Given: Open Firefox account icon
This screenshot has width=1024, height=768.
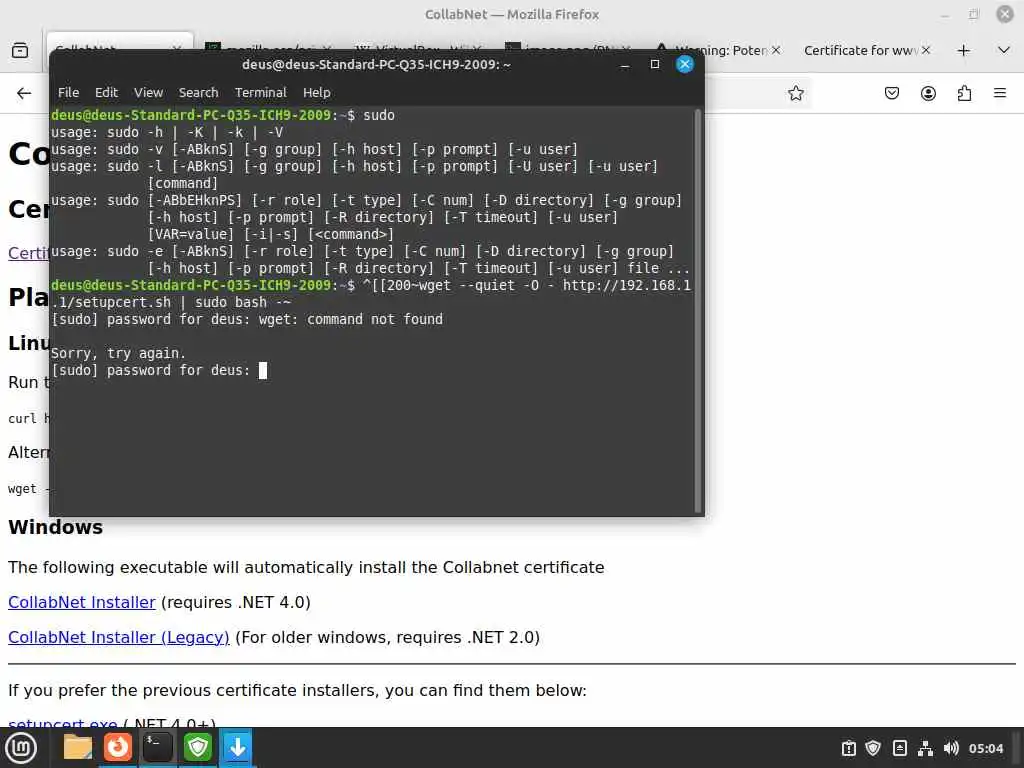Looking at the screenshot, I should pos(928,93).
